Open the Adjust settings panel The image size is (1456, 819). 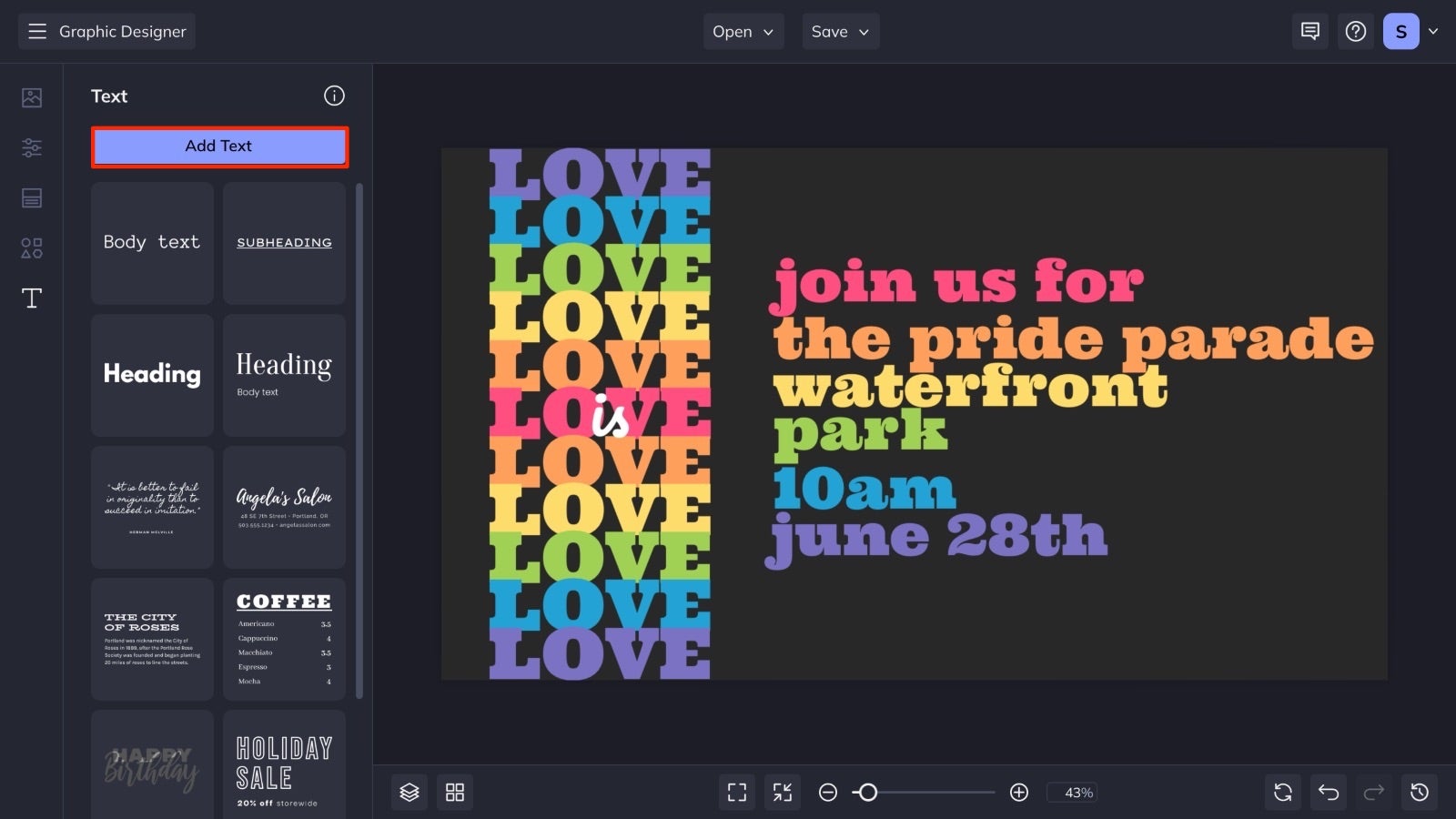tap(31, 147)
